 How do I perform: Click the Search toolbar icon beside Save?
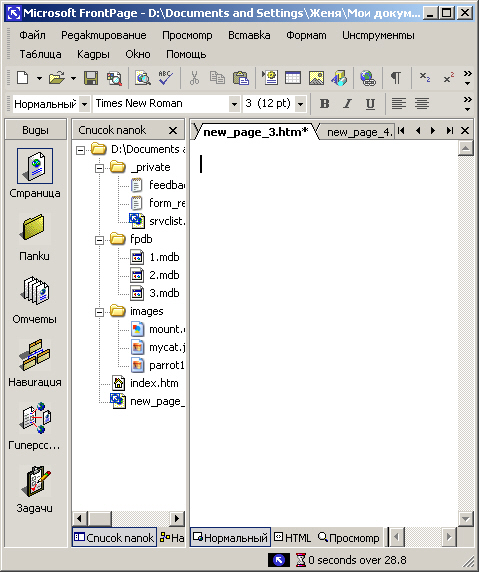114,78
